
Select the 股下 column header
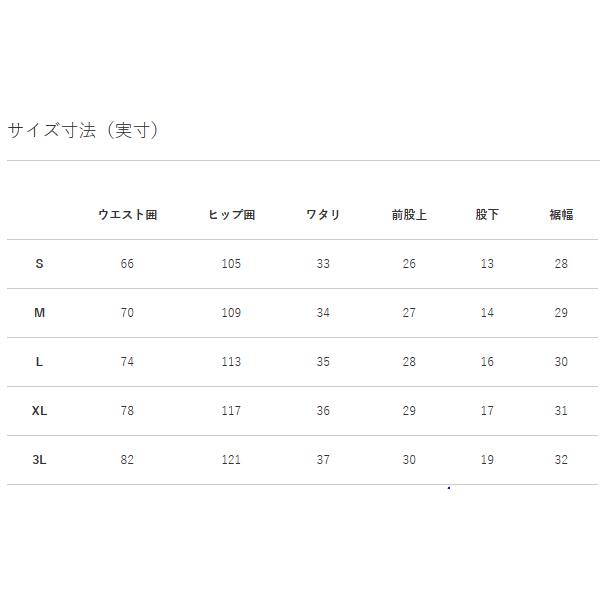pos(487,215)
